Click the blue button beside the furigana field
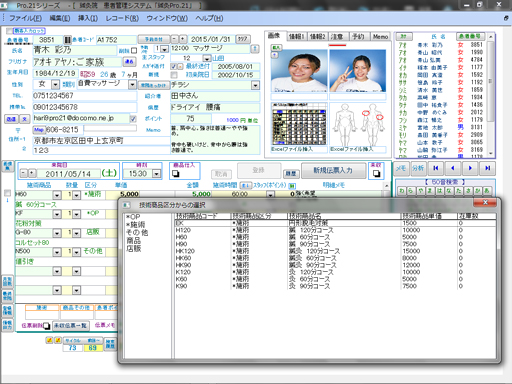Viewport: 512px width, 384px height. pos(129,61)
